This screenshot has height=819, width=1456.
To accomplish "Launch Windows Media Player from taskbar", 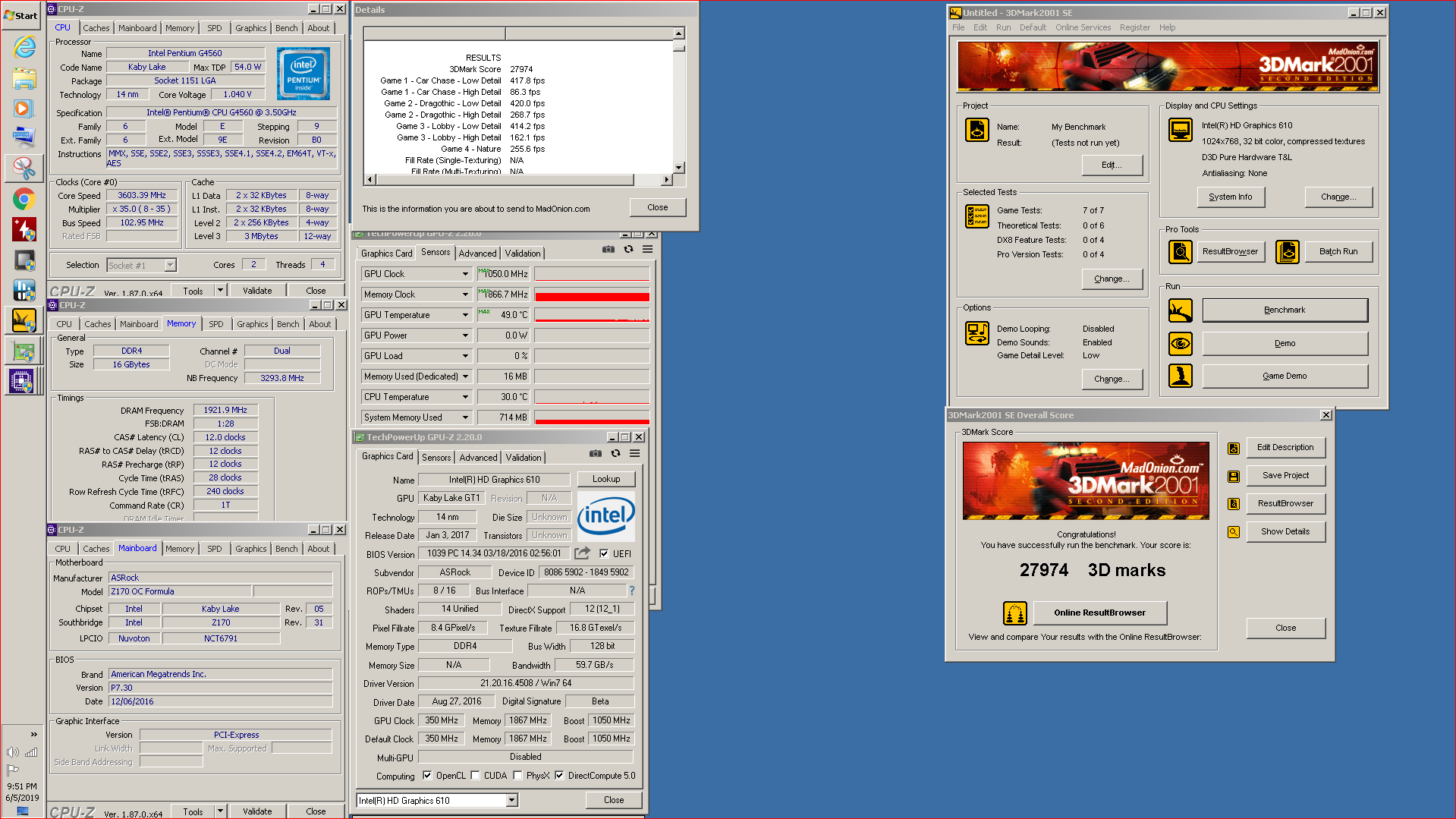I will coord(24,109).
